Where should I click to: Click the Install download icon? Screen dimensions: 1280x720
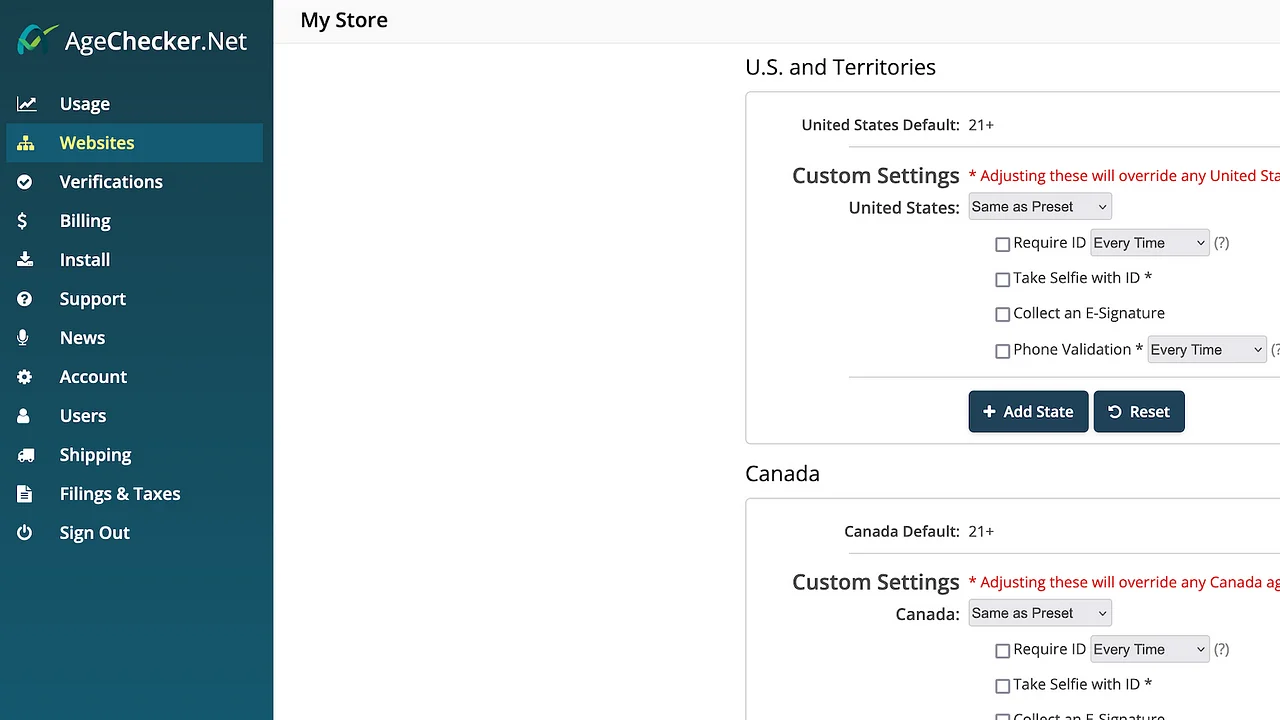coord(25,259)
